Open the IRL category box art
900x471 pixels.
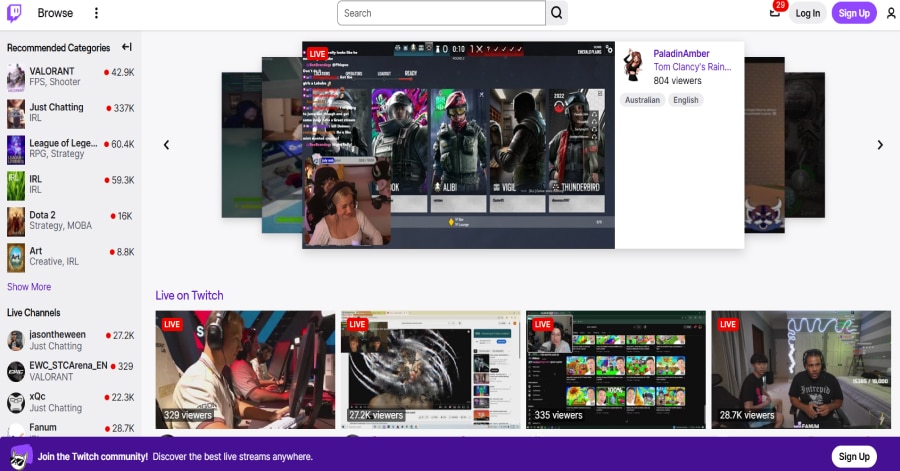pyautogui.click(x=15, y=185)
